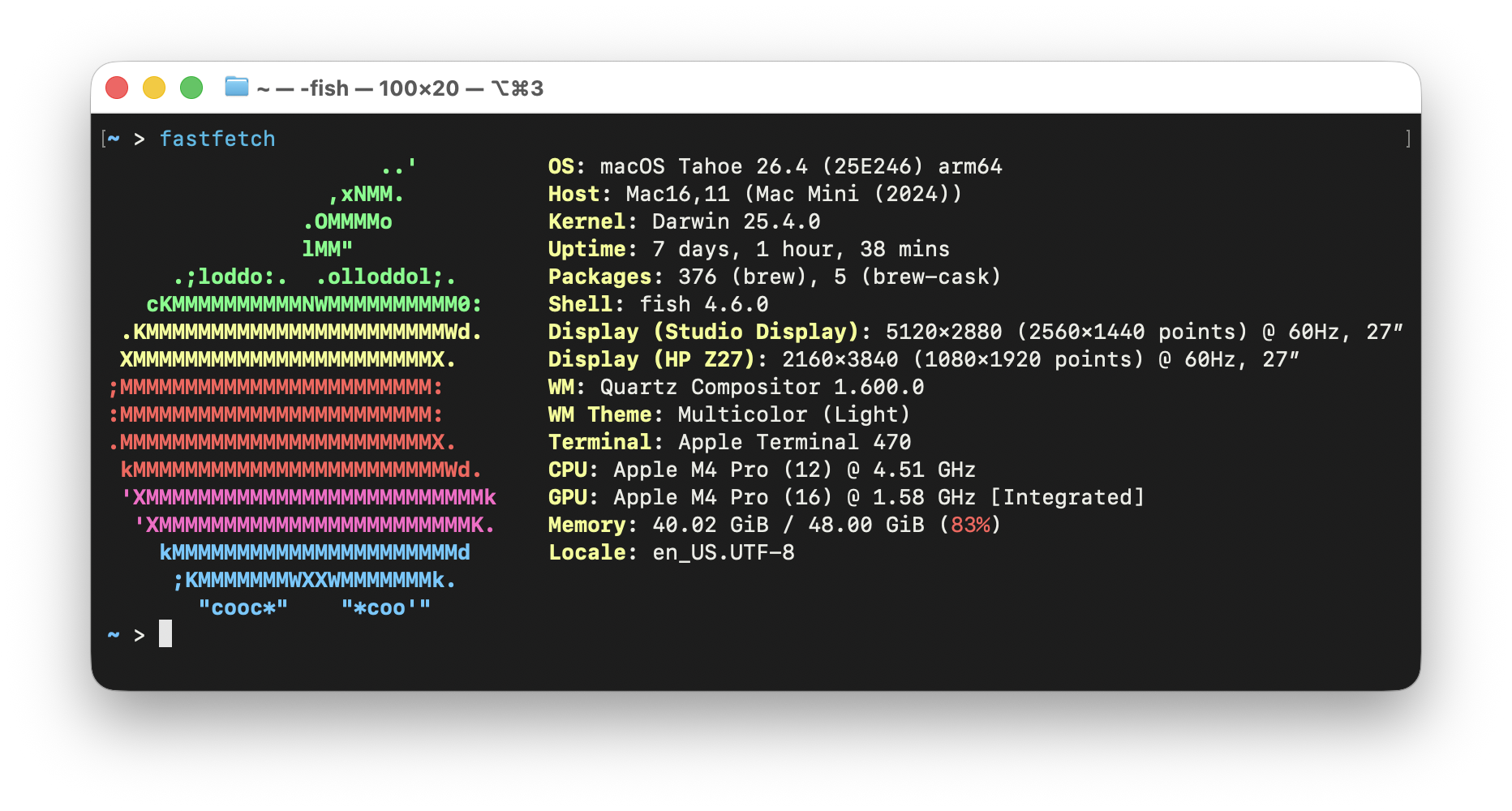Image resolution: width=1512 pixels, height=811 pixels.
Task: Click the red "83%" memory usage value
Action: tap(970, 525)
